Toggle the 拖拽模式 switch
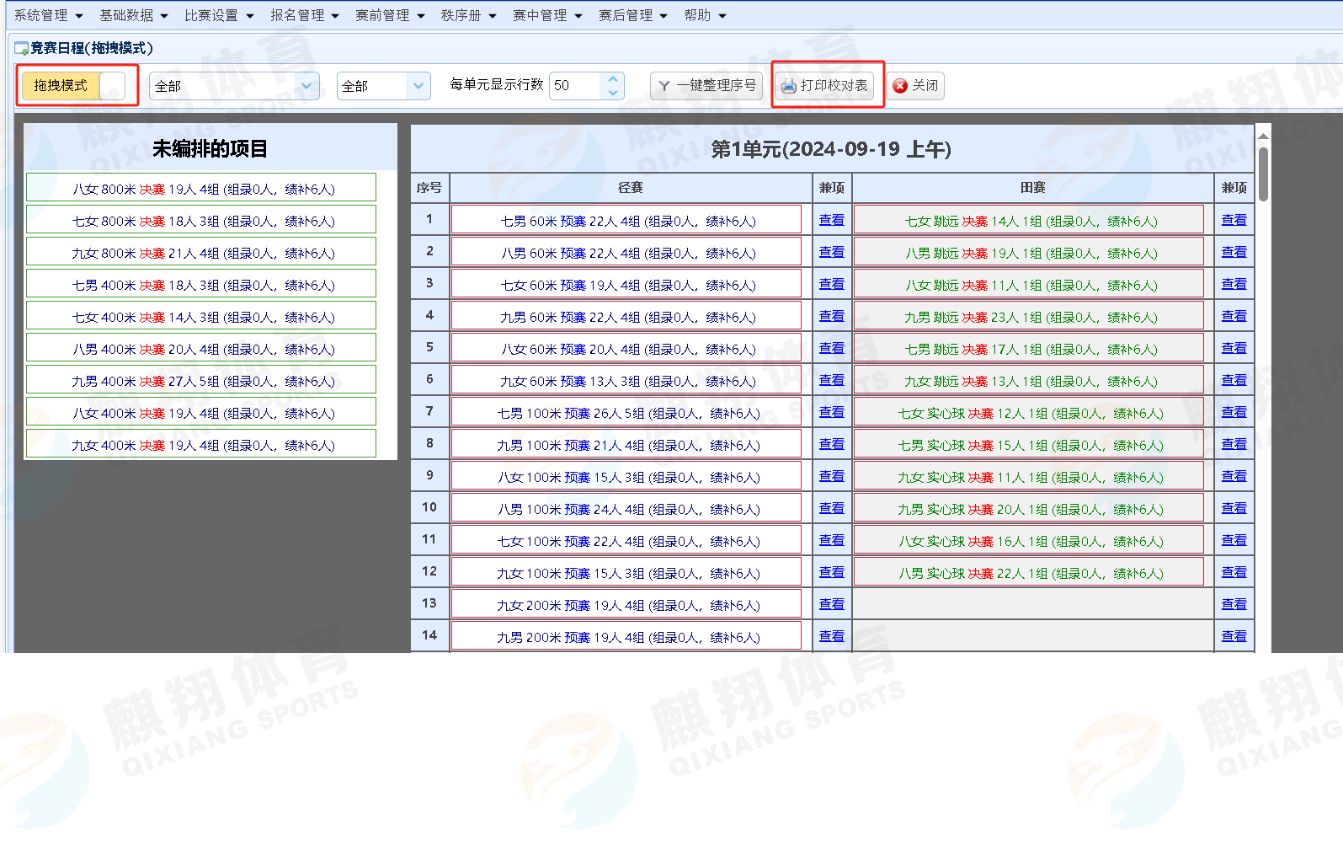Viewport: 1343px width, 861px height. click(112, 86)
